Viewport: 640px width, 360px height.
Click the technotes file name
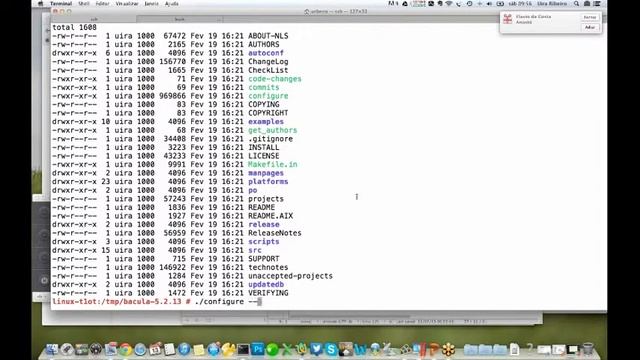click(x=268, y=267)
